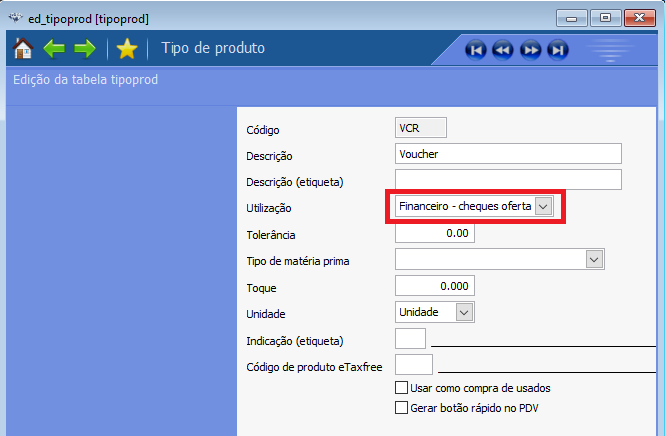Click the Descrição field containing Voucher
Image resolution: width=665 pixels, height=436 pixels.
pos(508,154)
